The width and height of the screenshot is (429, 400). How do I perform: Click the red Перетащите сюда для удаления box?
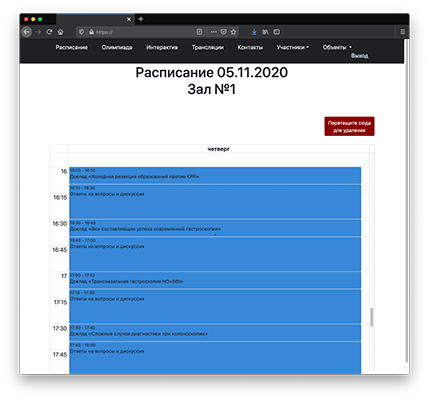349,126
